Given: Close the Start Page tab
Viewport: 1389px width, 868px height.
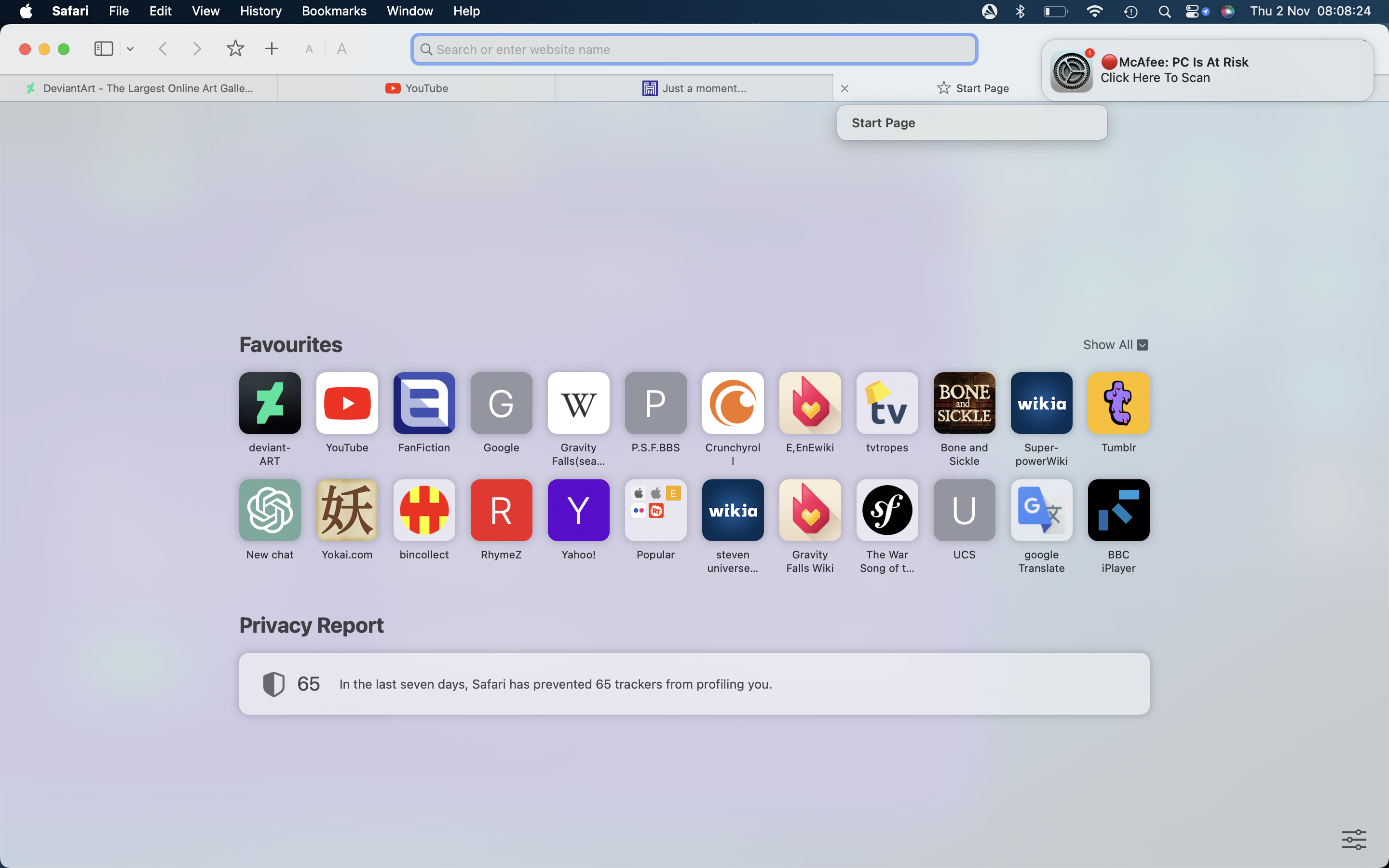Looking at the screenshot, I should tap(844, 88).
